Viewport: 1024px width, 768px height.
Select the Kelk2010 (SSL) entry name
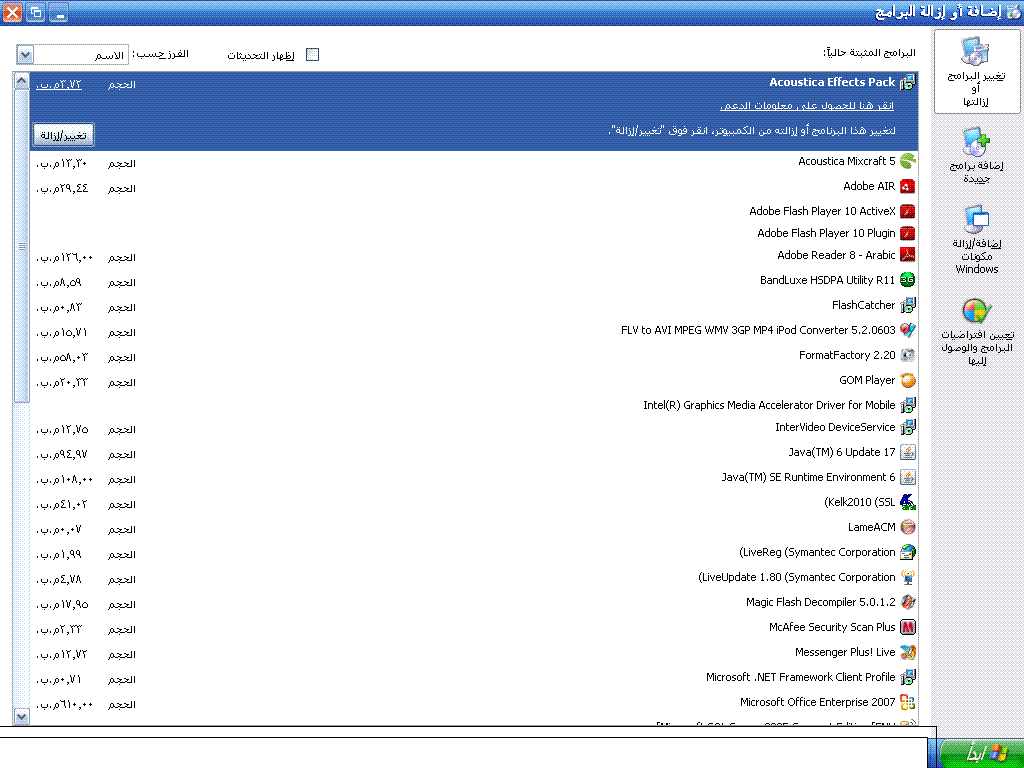pos(859,502)
